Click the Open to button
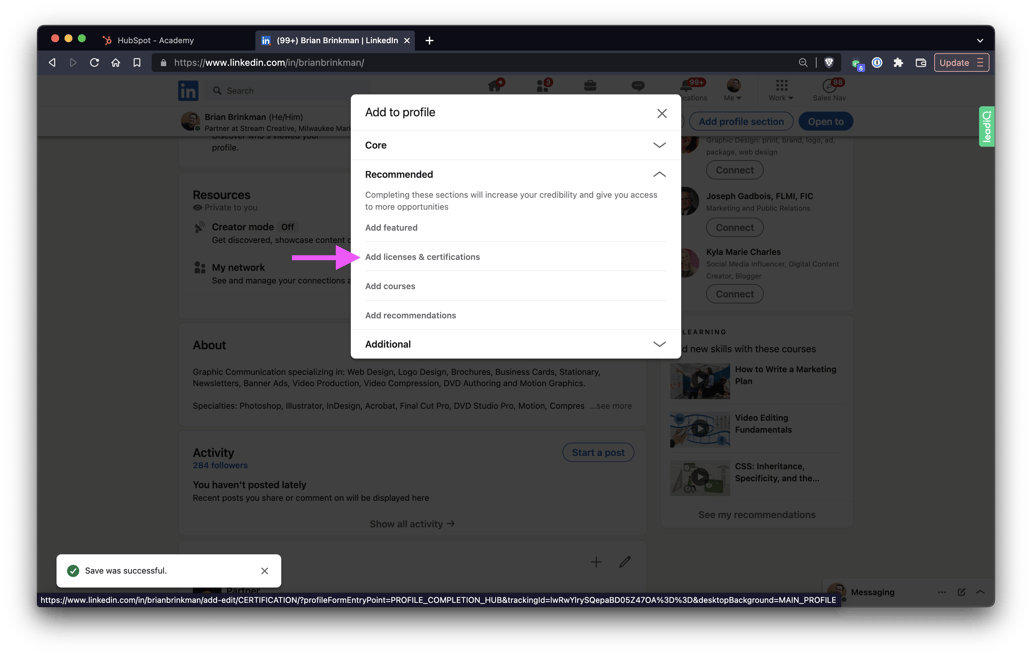The width and height of the screenshot is (1032, 656). tap(825, 121)
